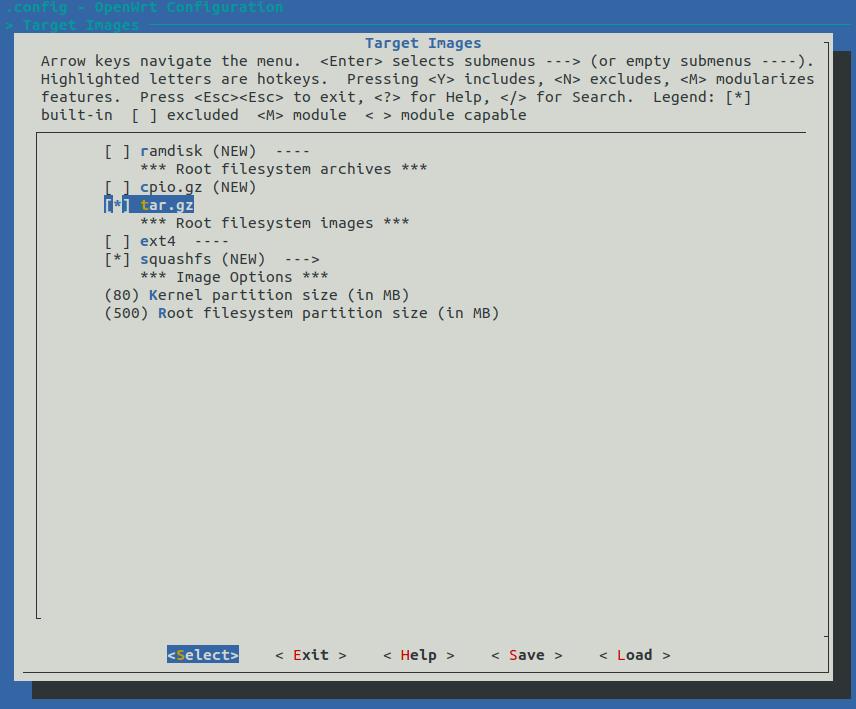Click the *** Root filesystem archives *** heading
This screenshot has width=856, height=709.
coord(284,169)
